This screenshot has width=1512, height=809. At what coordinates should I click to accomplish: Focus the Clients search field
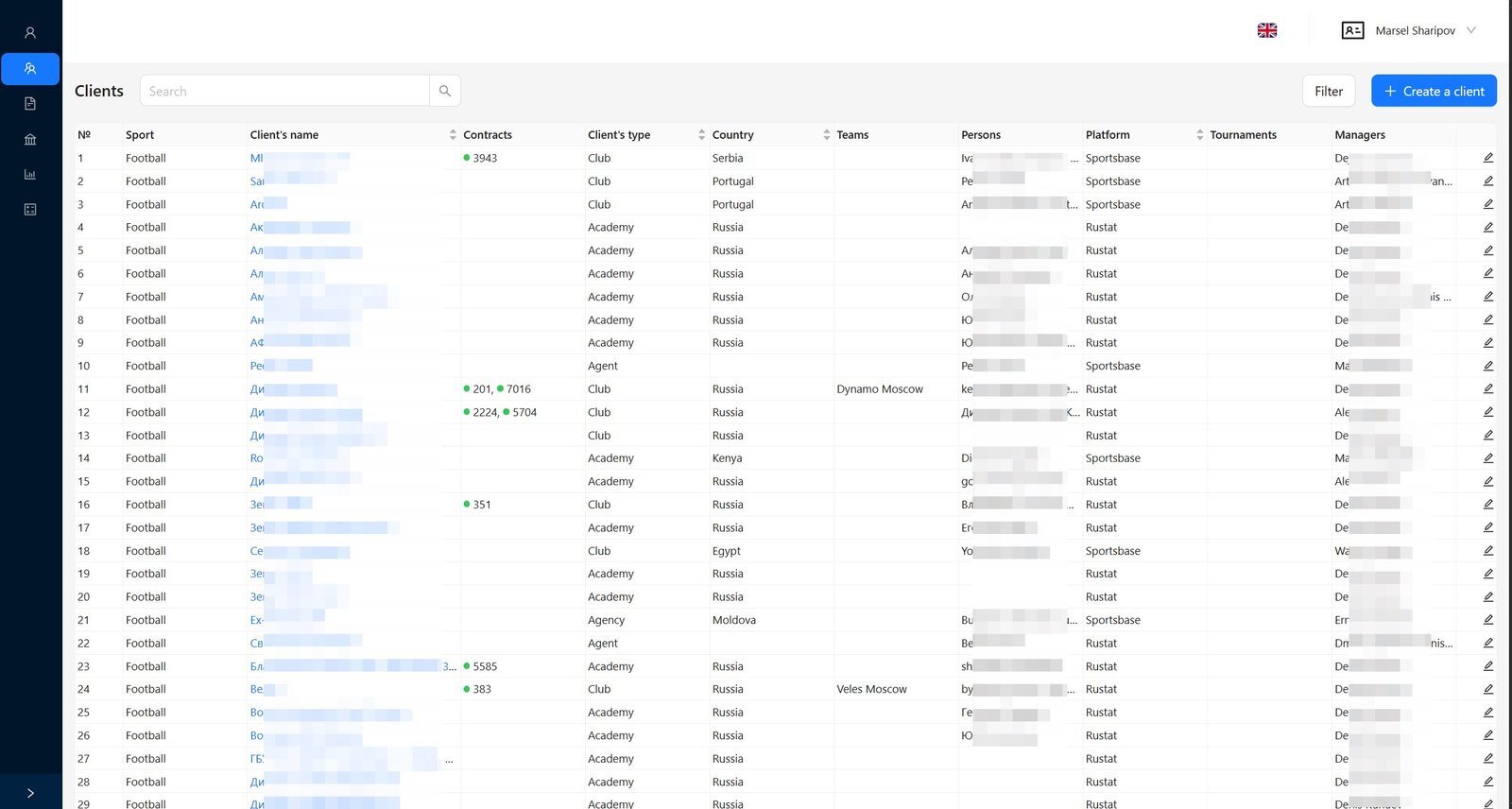(x=284, y=91)
